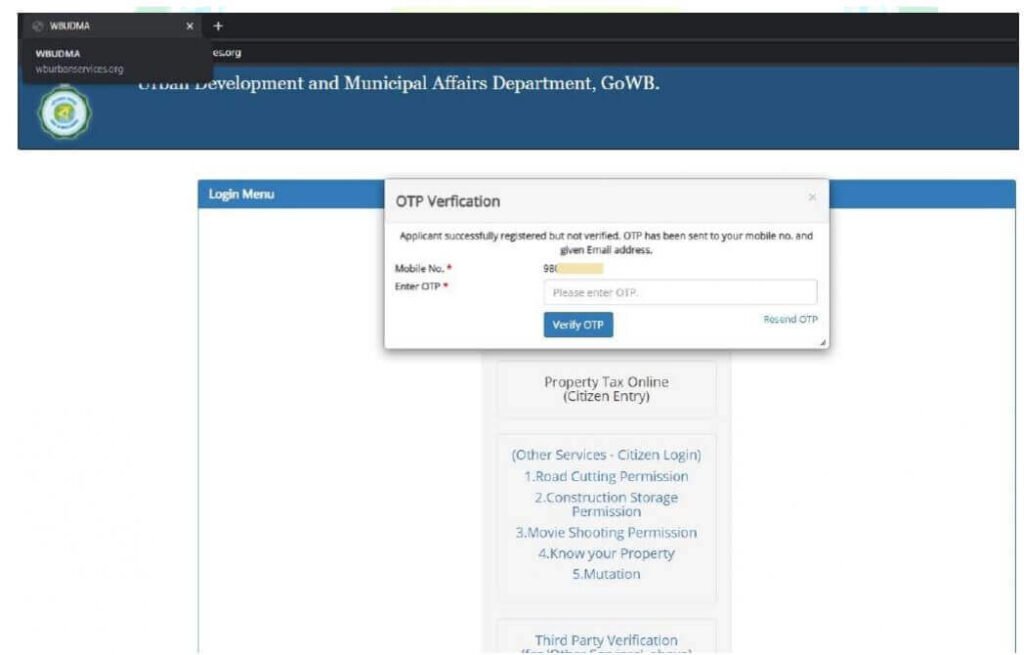Click the Urban Development department heading
1024x655 pixels.
click(398, 84)
